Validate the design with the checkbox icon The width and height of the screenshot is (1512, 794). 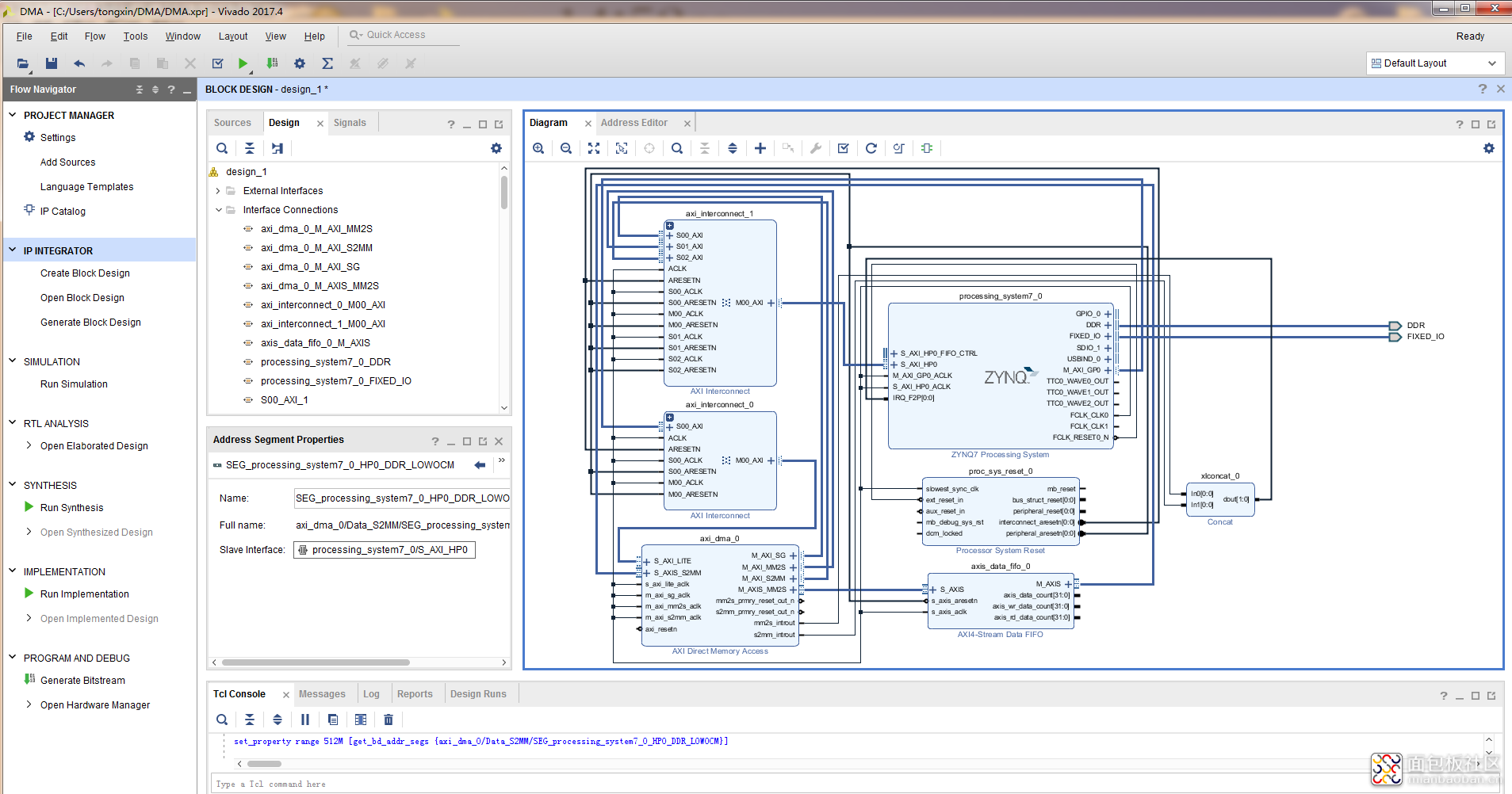[844, 148]
